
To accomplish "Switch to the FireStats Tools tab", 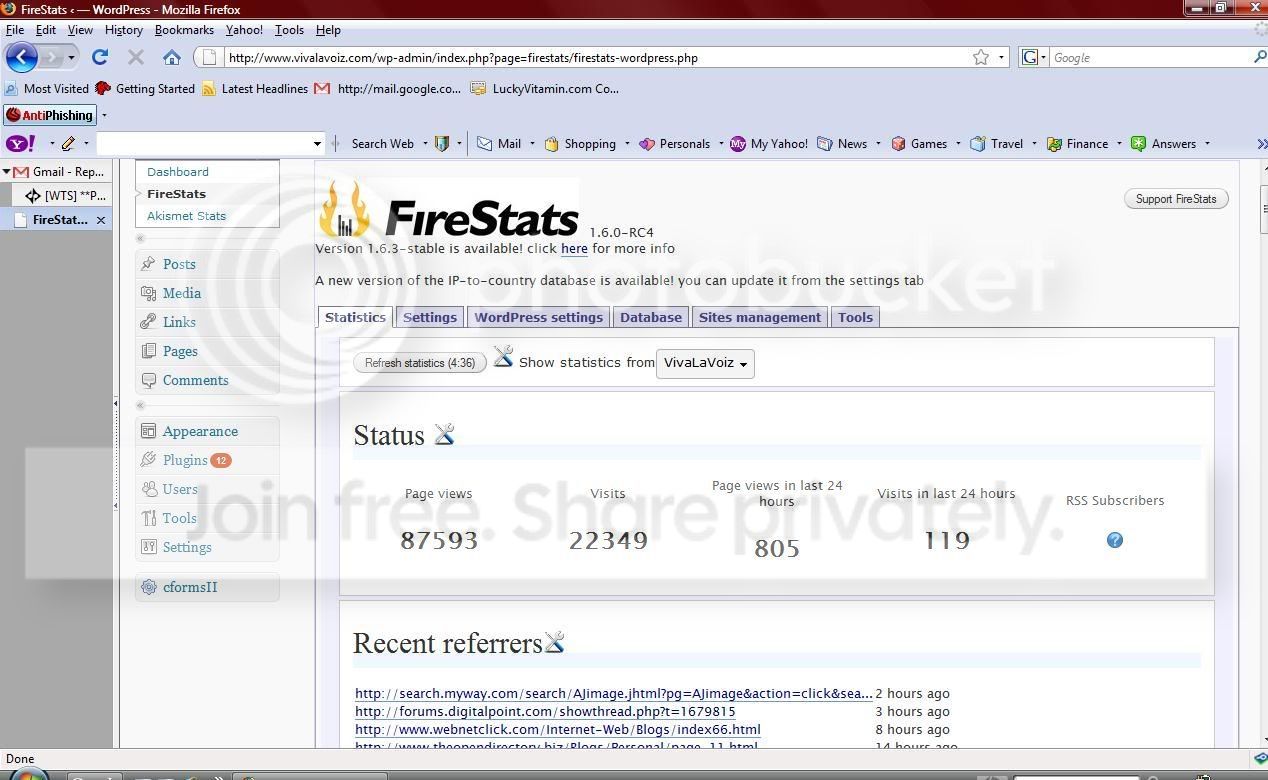I will 855,317.
